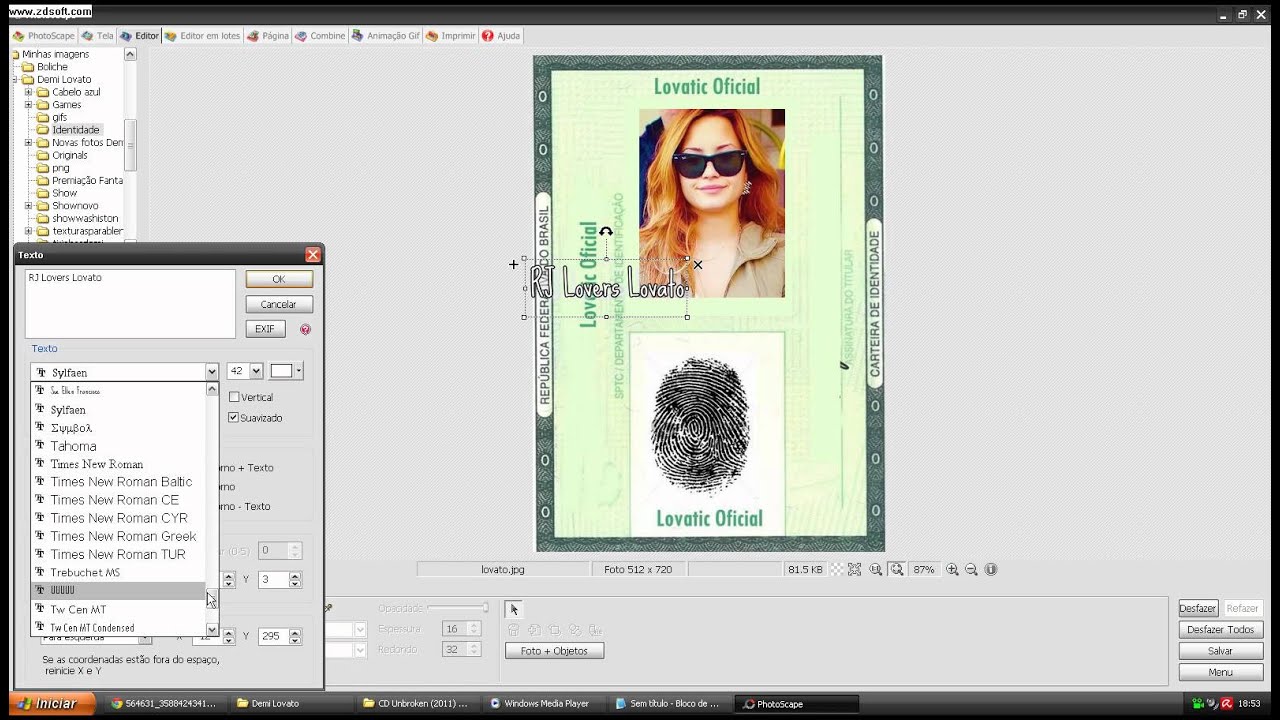Open the Boliche folder in tree

click(x=52, y=67)
